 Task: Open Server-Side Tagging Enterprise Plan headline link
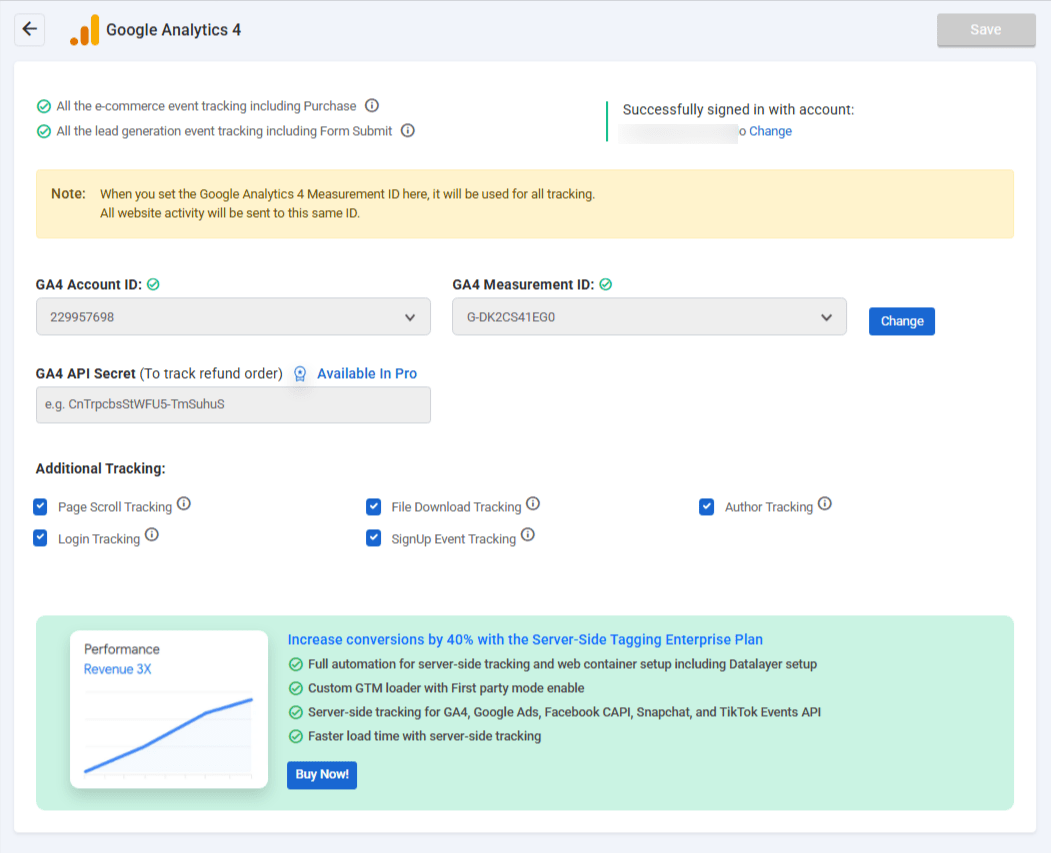pos(525,639)
